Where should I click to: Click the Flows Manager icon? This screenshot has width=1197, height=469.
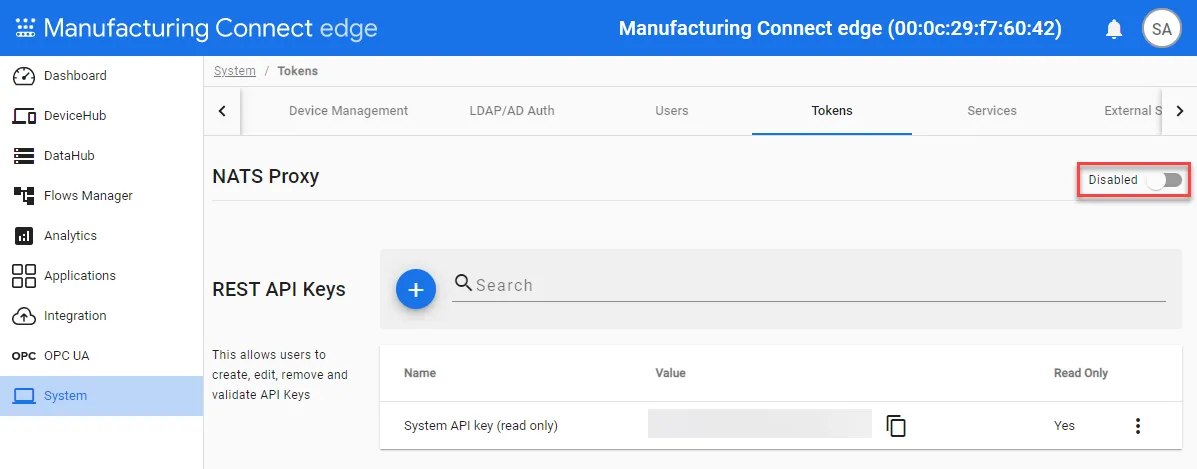pos(24,196)
